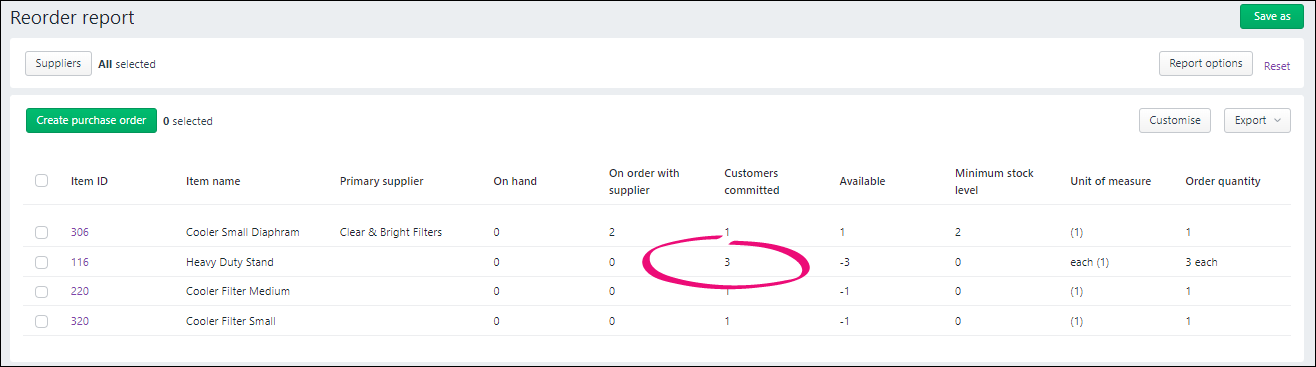Click the Save as button

point(1271,16)
